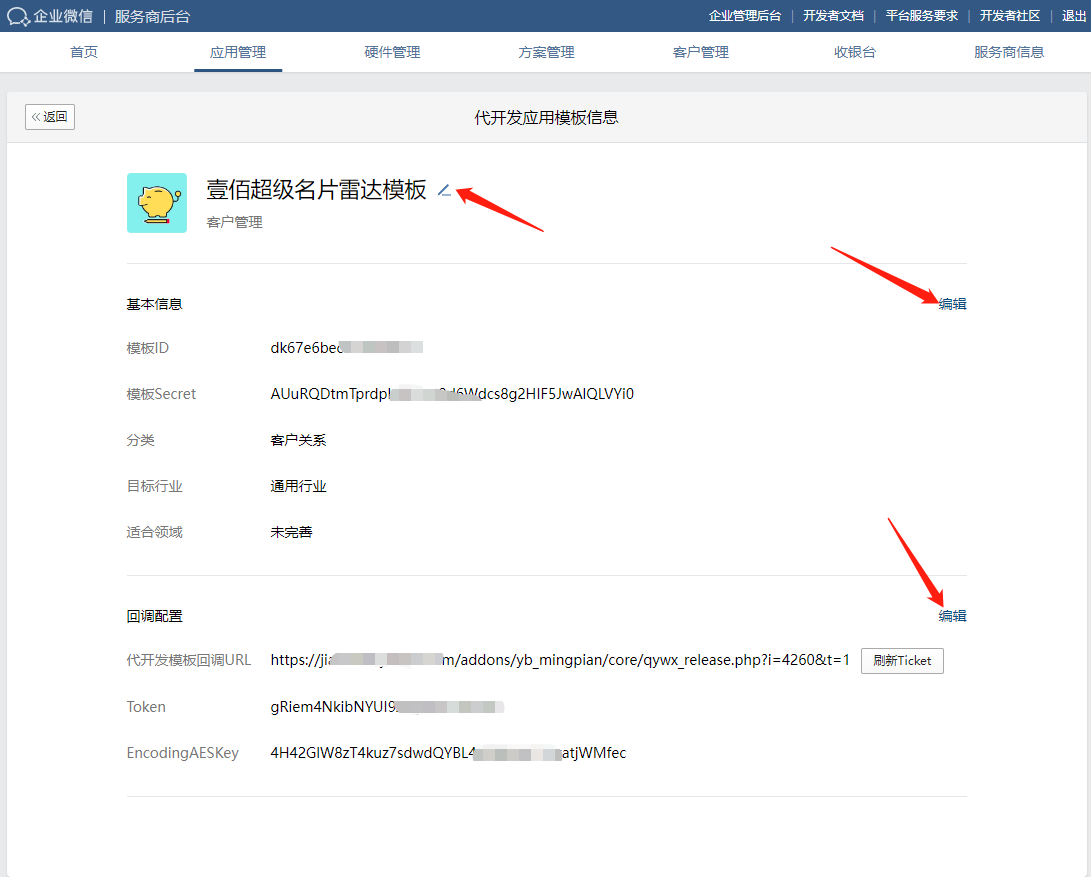
Task: Click the 模板ID field label
Action: [x=148, y=348]
